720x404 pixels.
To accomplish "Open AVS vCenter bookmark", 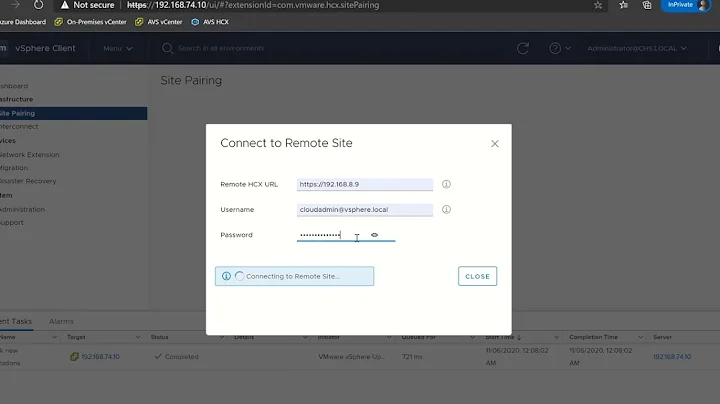I will point(159,22).
